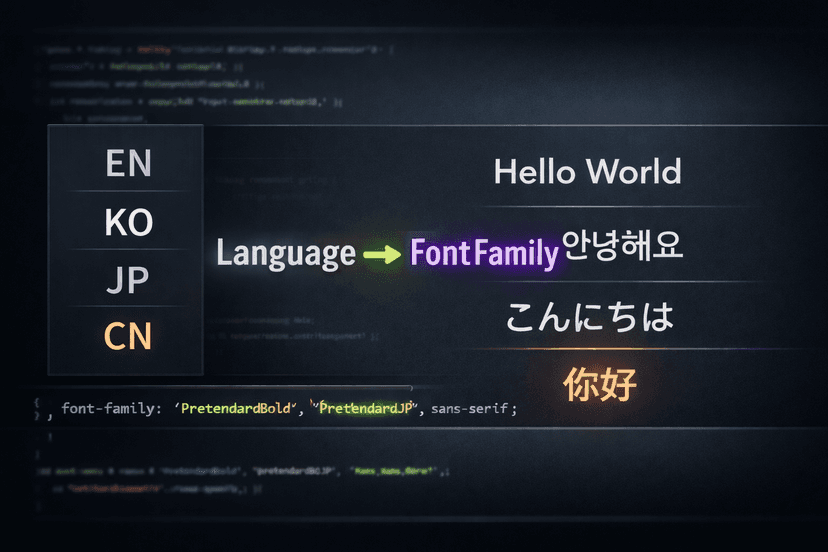The height and width of the screenshot is (552, 828).
Task: Select the Hello World sample text
Action: point(587,172)
